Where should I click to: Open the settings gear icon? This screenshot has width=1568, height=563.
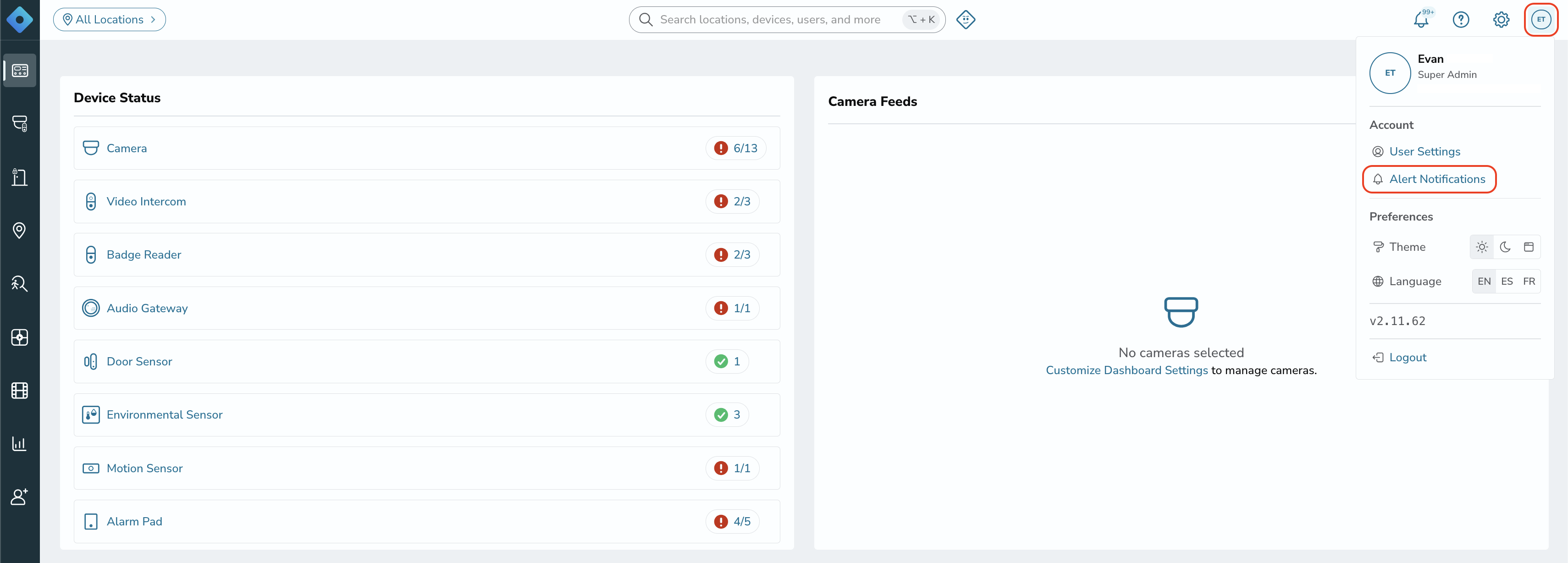coord(1501,19)
